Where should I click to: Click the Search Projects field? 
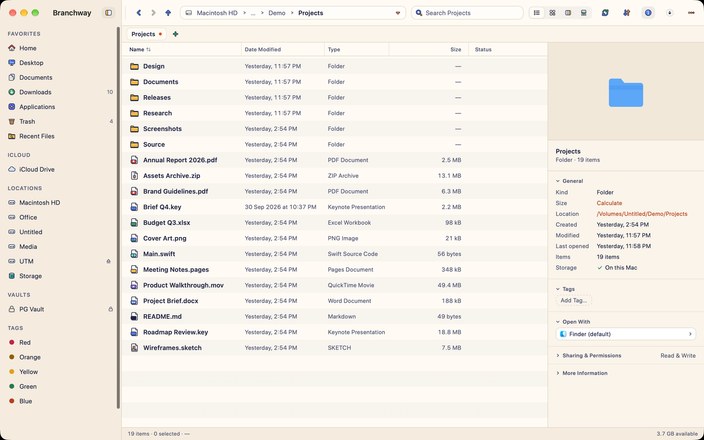pos(467,13)
